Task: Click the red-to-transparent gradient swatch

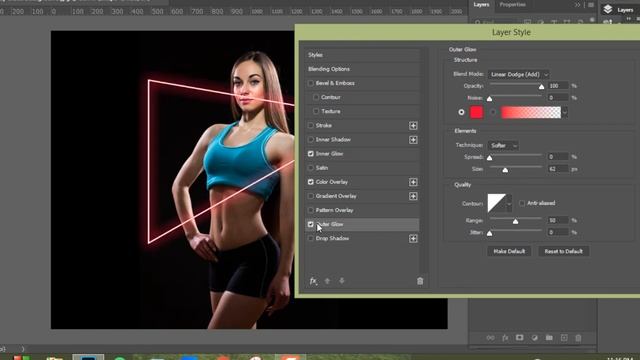Action: tap(531, 112)
